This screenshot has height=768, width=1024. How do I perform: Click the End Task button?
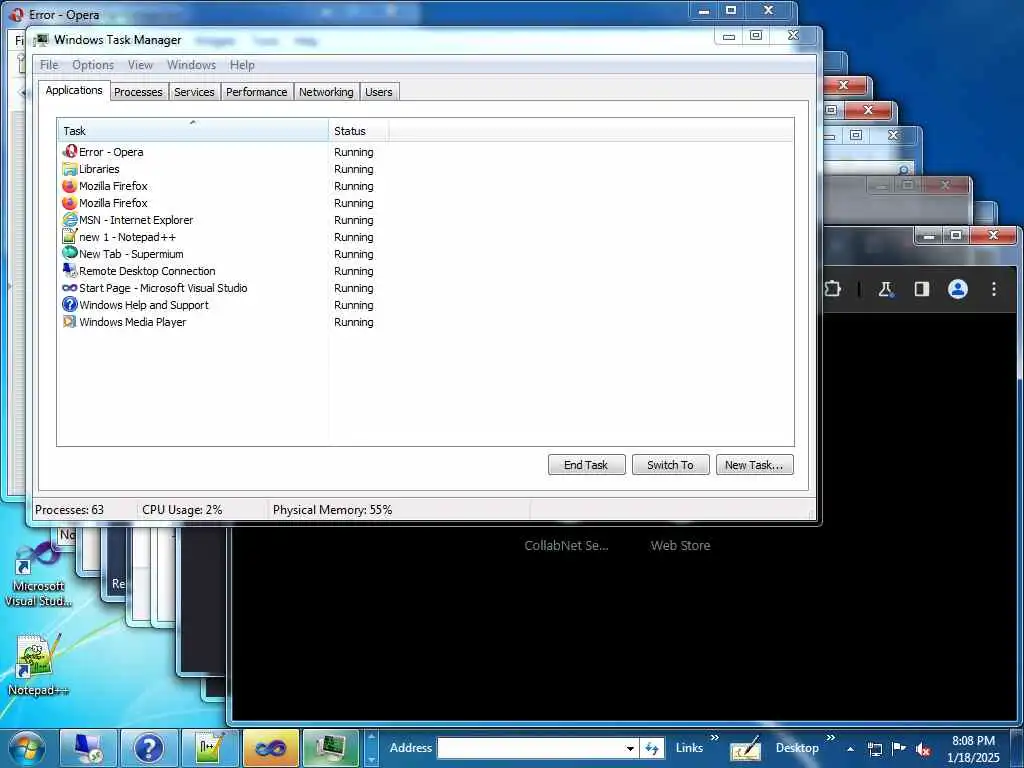(x=586, y=465)
